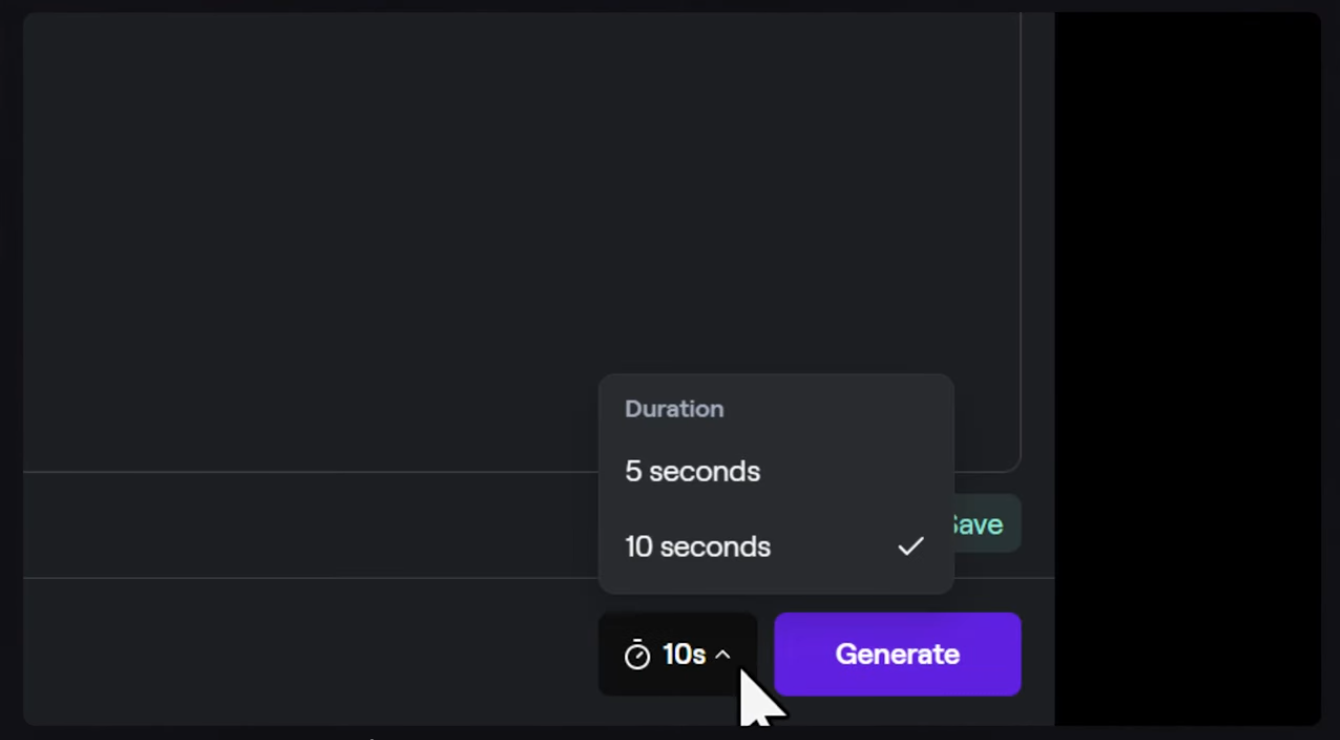Collapse the duration menu using the caret arrow
Image resolution: width=1340 pixels, height=740 pixels.
click(723, 654)
